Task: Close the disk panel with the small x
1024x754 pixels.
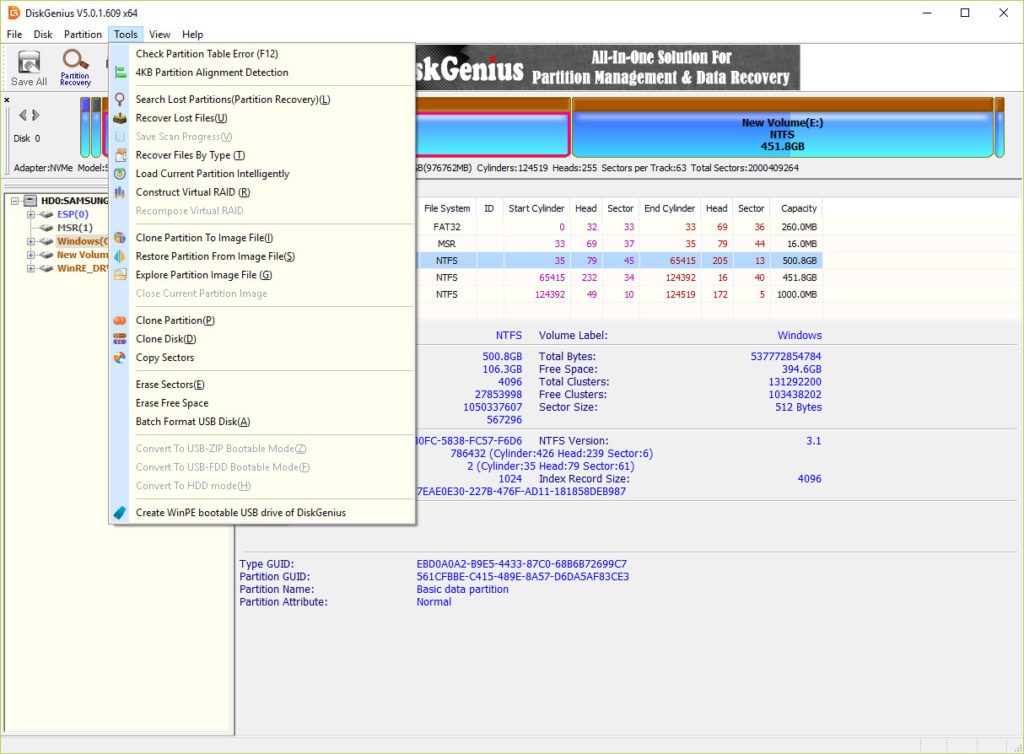Action: click(7, 100)
